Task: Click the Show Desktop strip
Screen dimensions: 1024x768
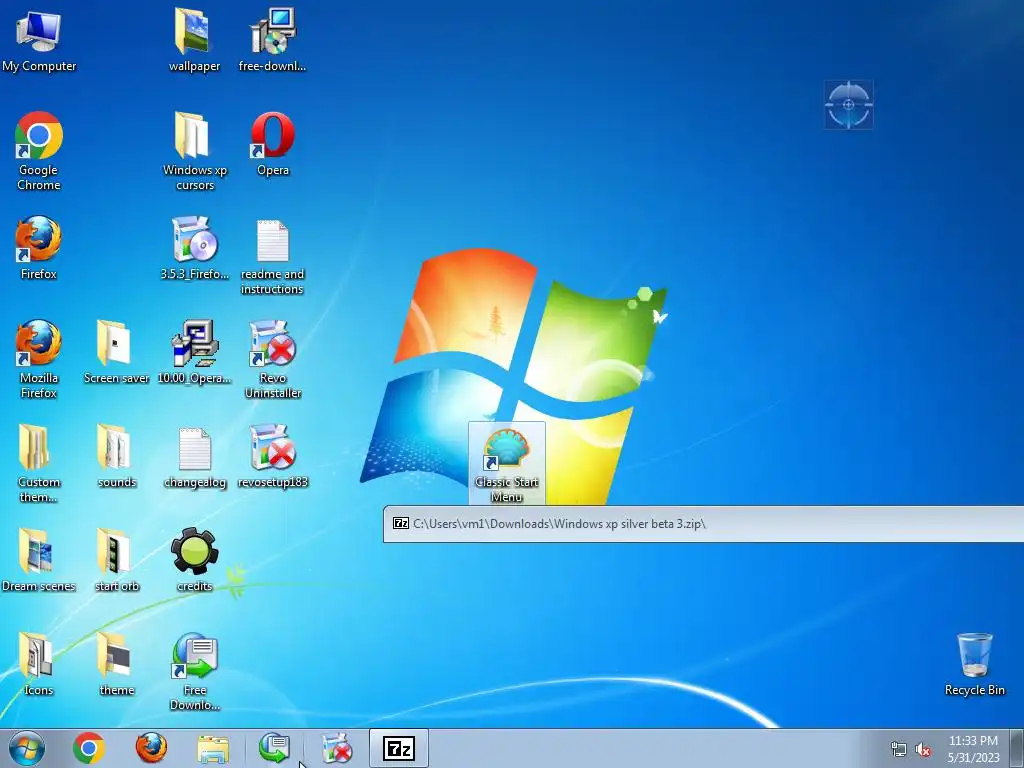Action: tap(1017, 748)
